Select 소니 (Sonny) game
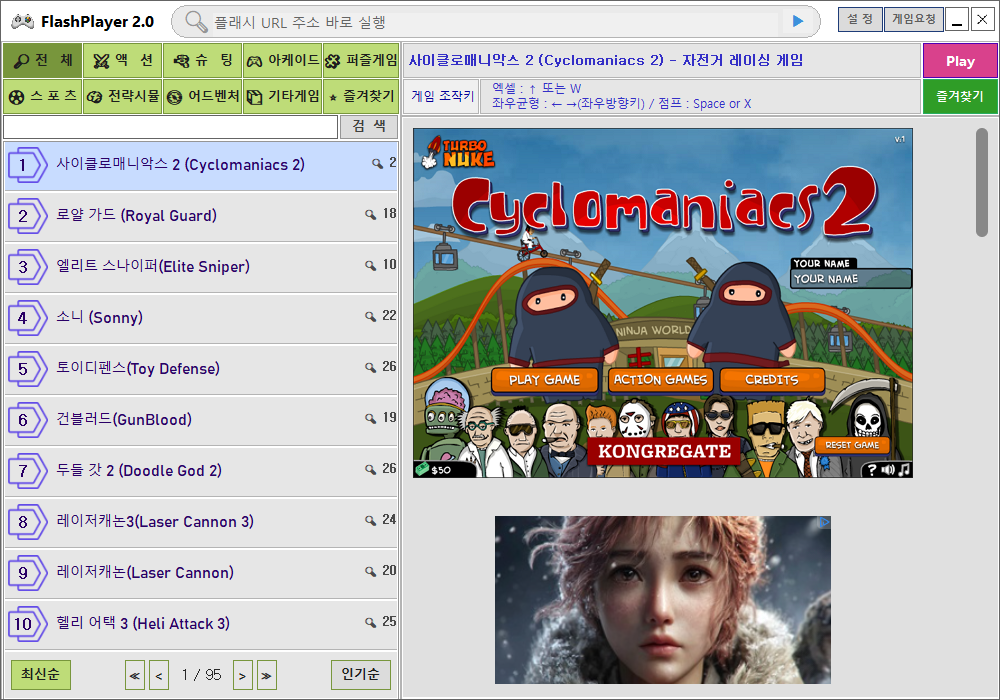1000x700 pixels. (201, 319)
